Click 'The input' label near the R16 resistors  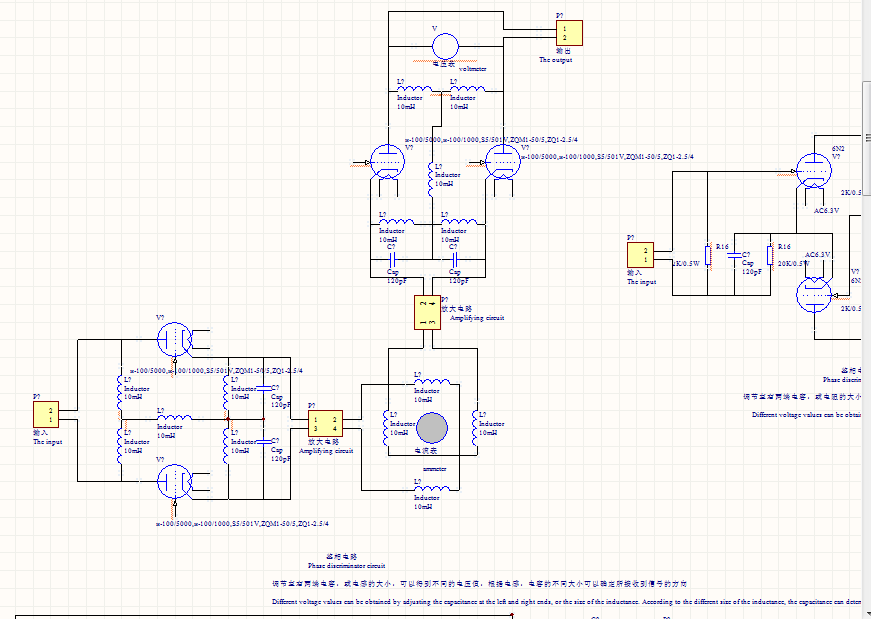(642, 282)
